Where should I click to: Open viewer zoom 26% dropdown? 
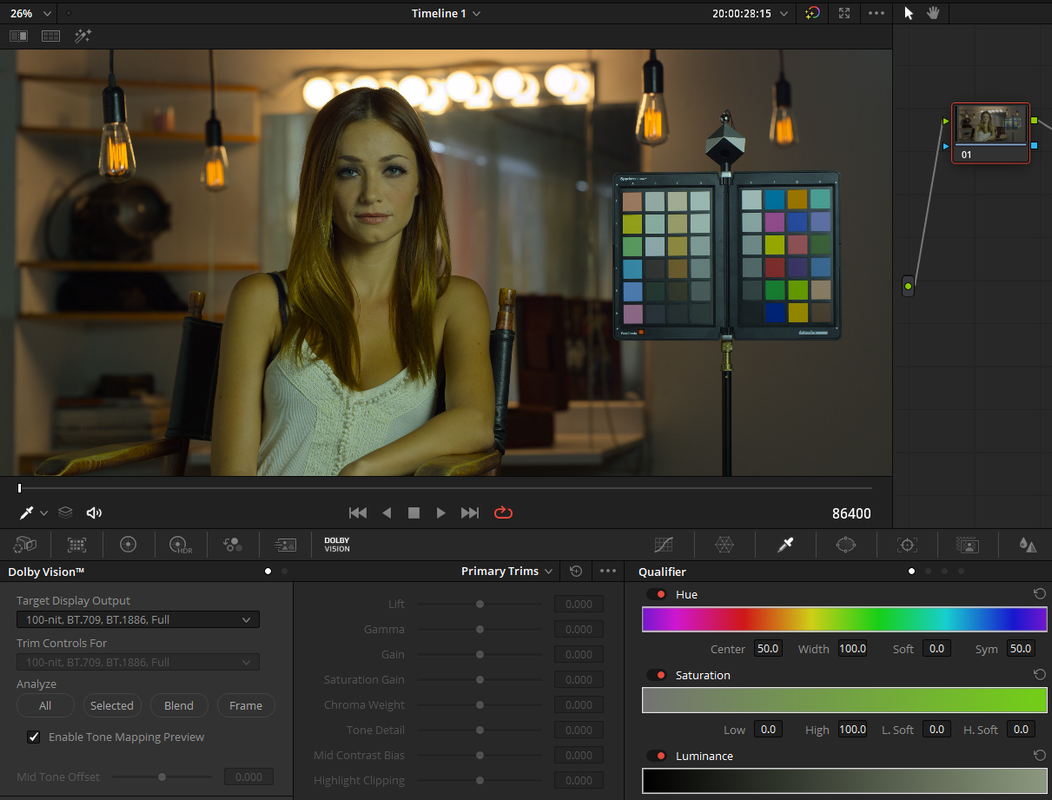pos(31,13)
